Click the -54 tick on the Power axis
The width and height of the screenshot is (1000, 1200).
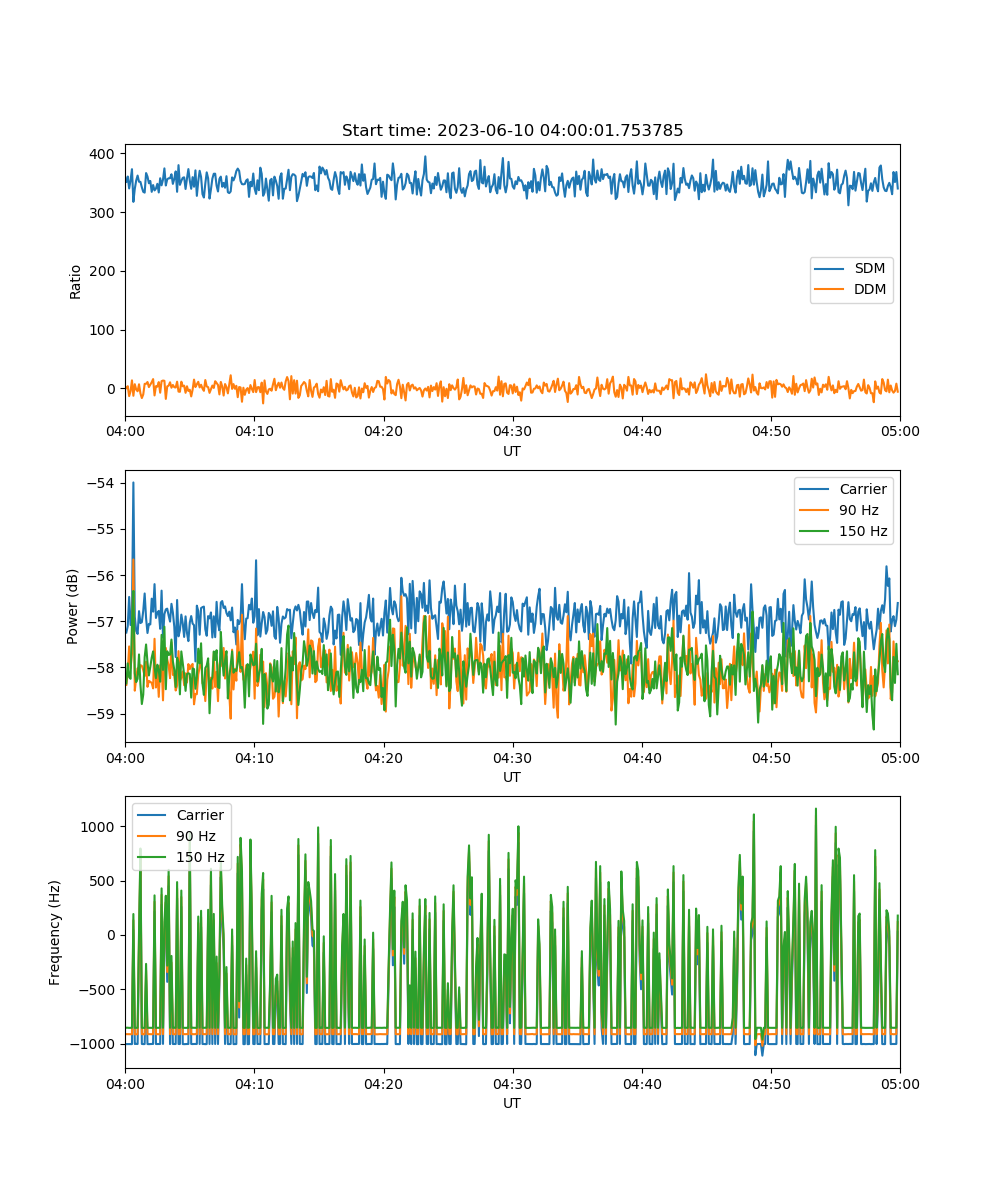[101, 484]
